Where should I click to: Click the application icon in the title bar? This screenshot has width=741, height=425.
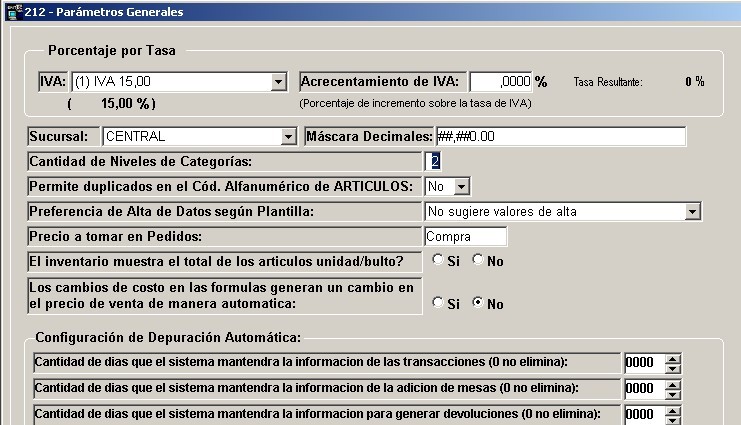13,12
